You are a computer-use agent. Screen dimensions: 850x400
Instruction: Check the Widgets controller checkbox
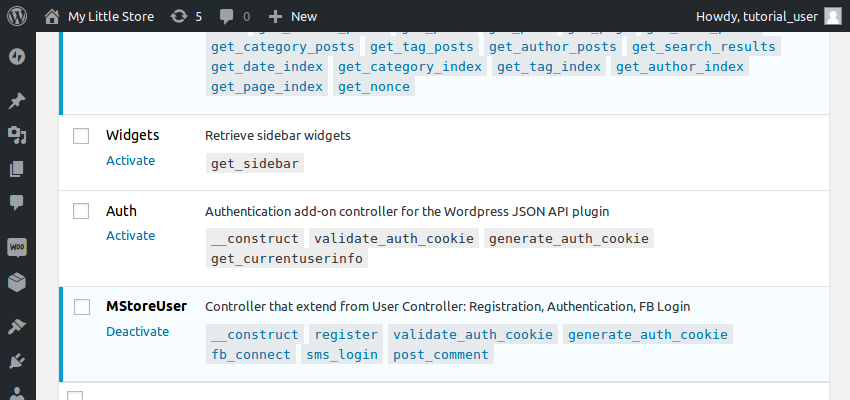click(81, 136)
